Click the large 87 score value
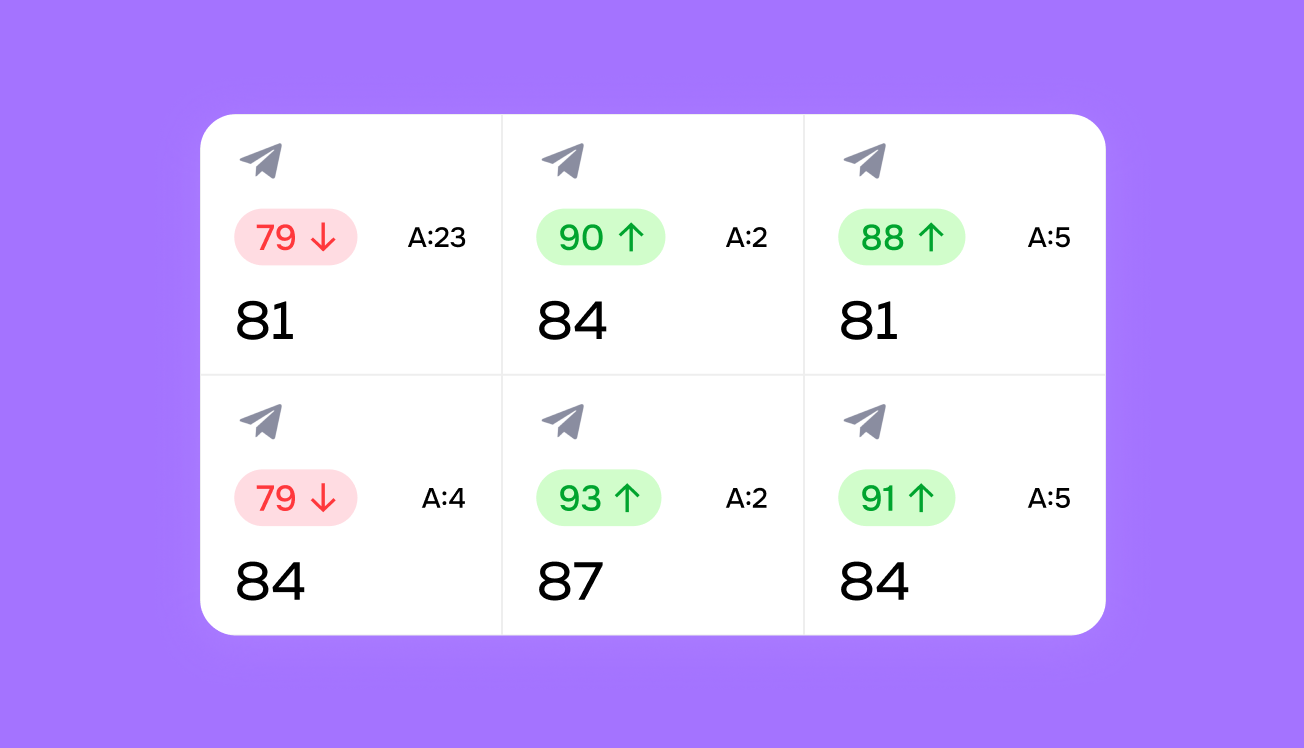 [x=570, y=582]
